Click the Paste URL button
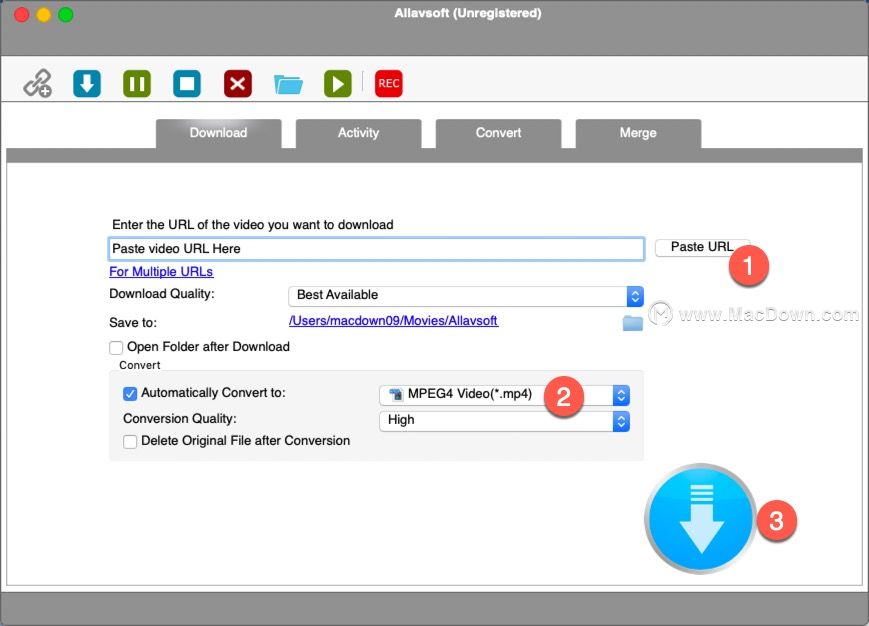The width and height of the screenshot is (869, 626). [702, 247]
